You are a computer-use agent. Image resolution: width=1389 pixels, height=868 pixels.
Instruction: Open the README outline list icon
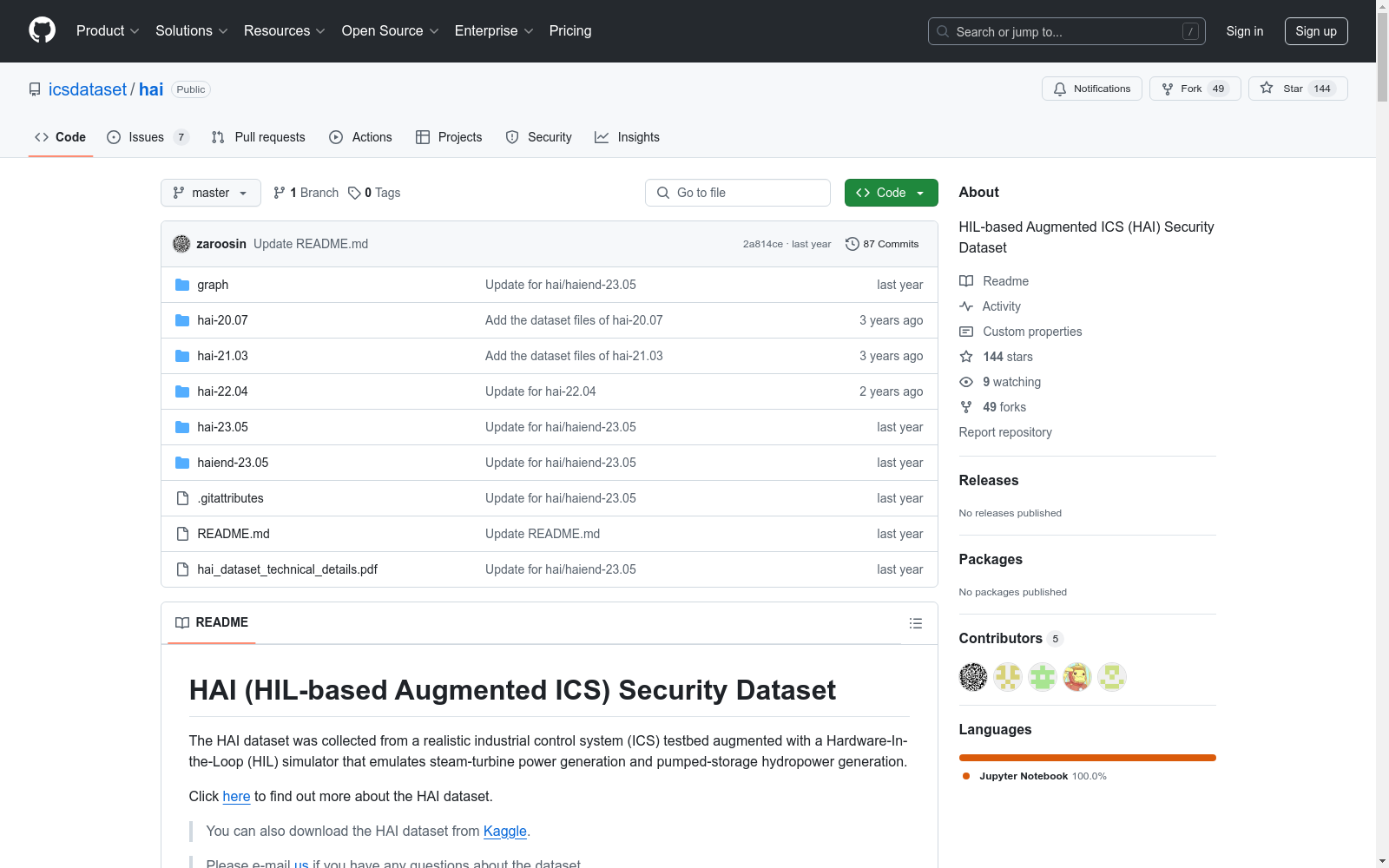click(x=915, y=623)
